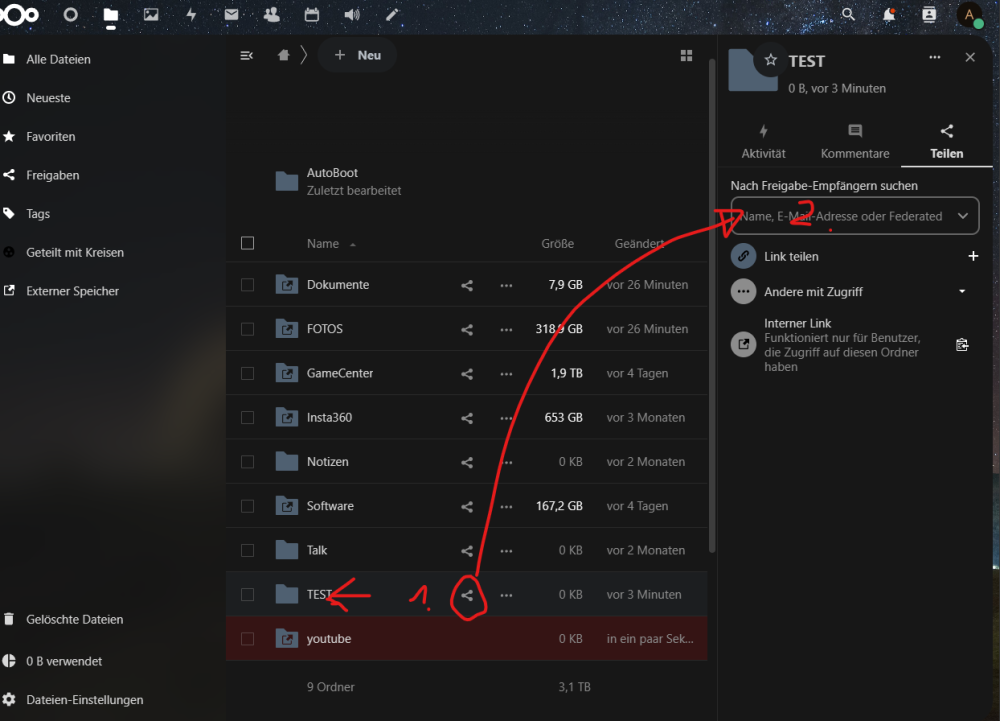
Task: Share the Dokumente folder
Action: (467, 285)
